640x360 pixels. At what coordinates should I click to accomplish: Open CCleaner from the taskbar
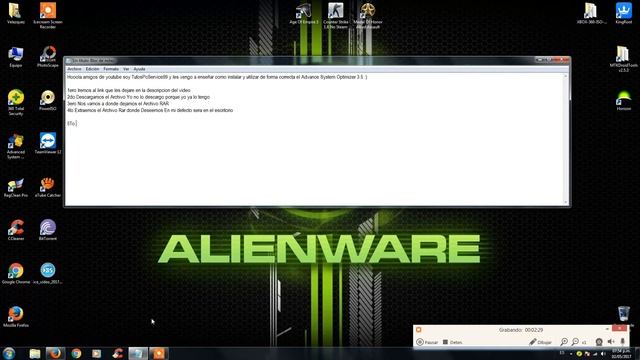118,353
